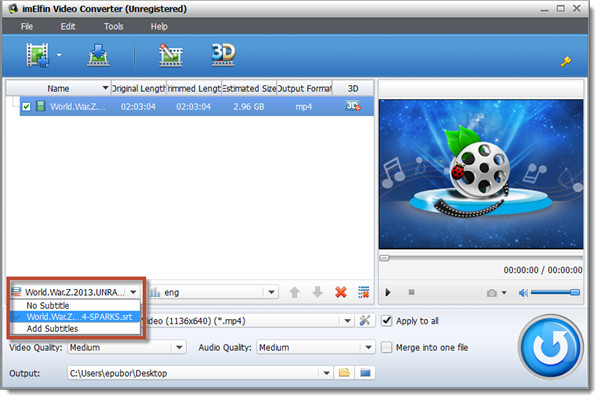
Task: Click the key register icon
Action: 566,61
